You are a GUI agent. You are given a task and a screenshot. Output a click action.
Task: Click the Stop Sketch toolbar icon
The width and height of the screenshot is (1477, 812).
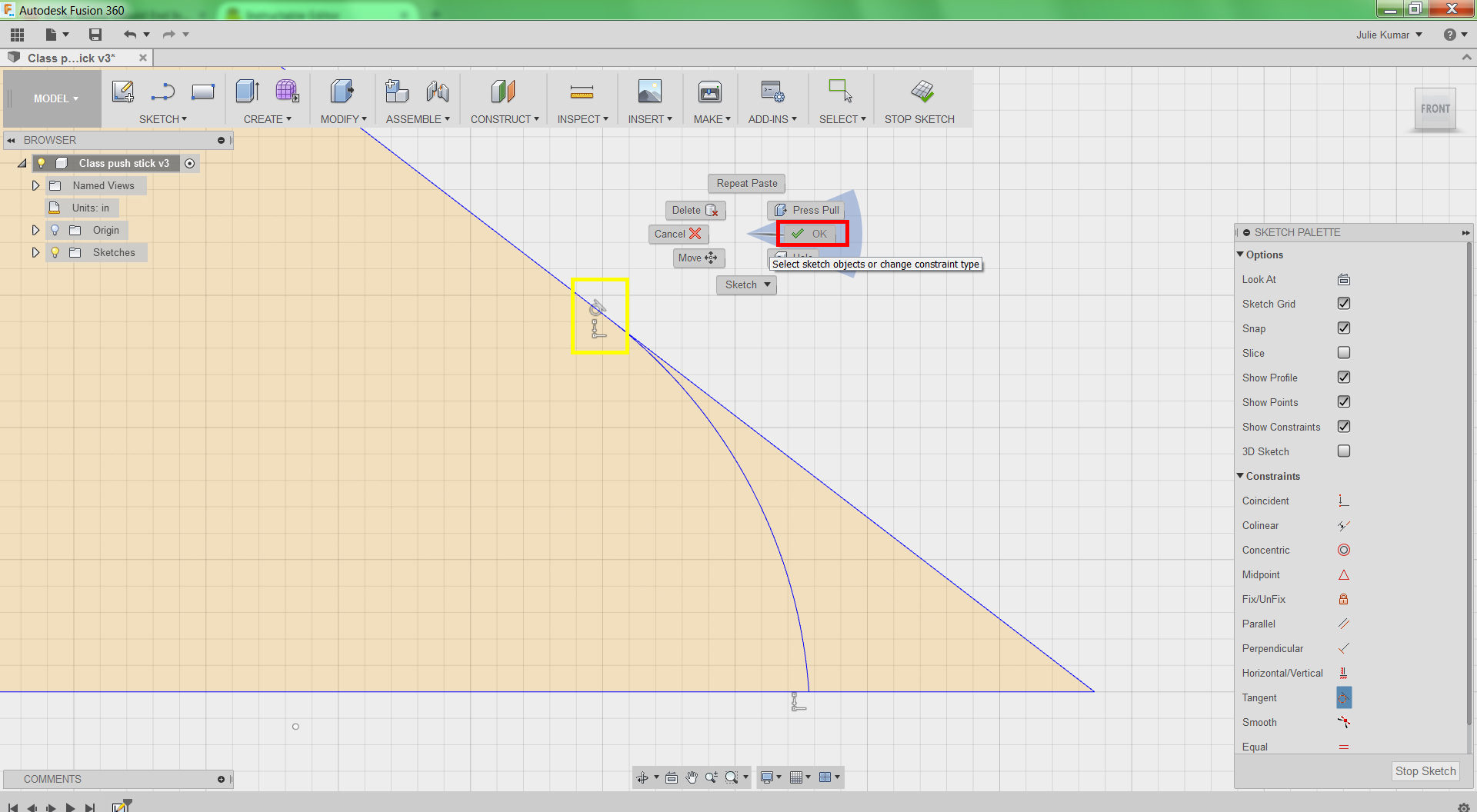[922, 92]
